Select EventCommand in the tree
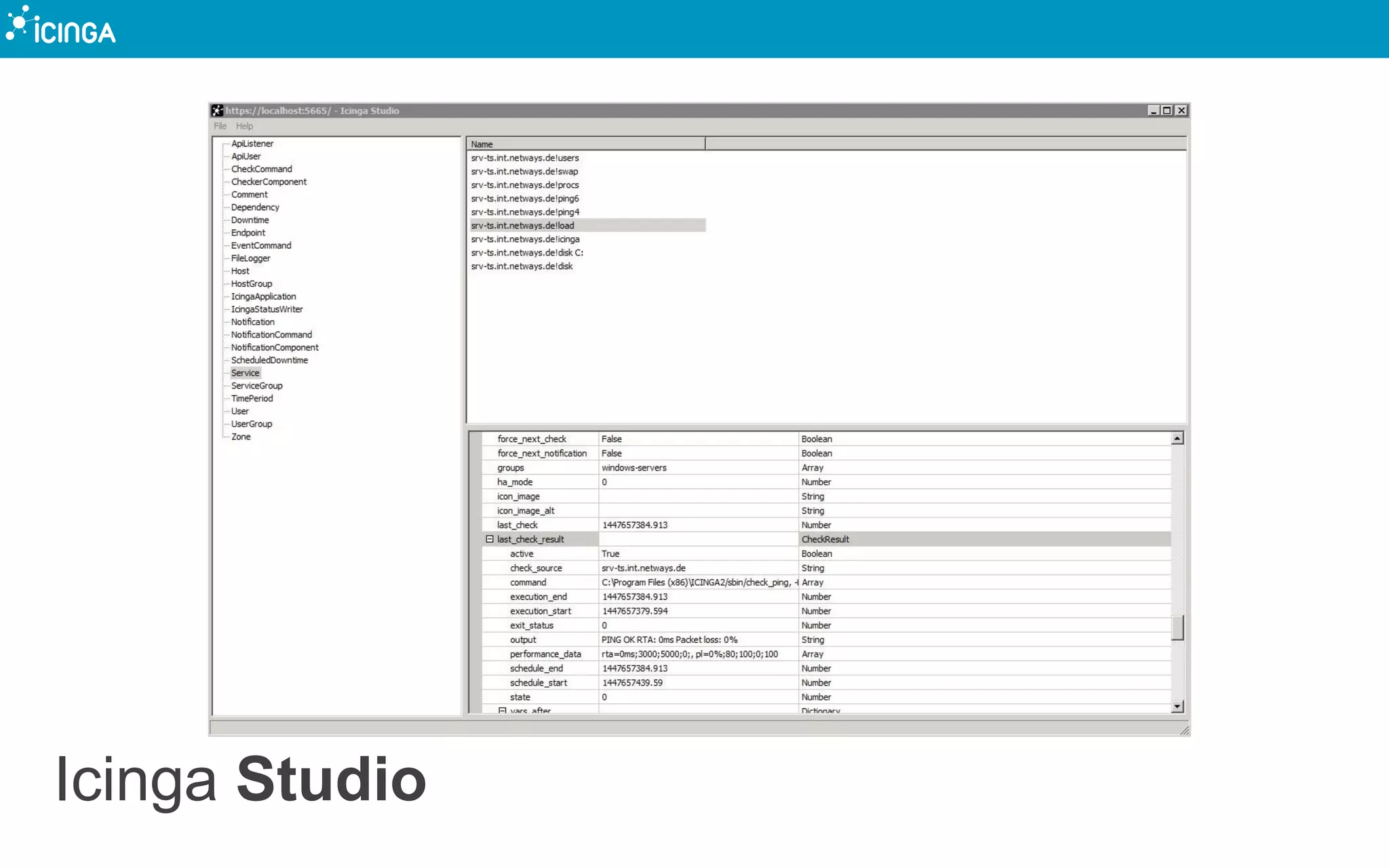 (261, 245)
